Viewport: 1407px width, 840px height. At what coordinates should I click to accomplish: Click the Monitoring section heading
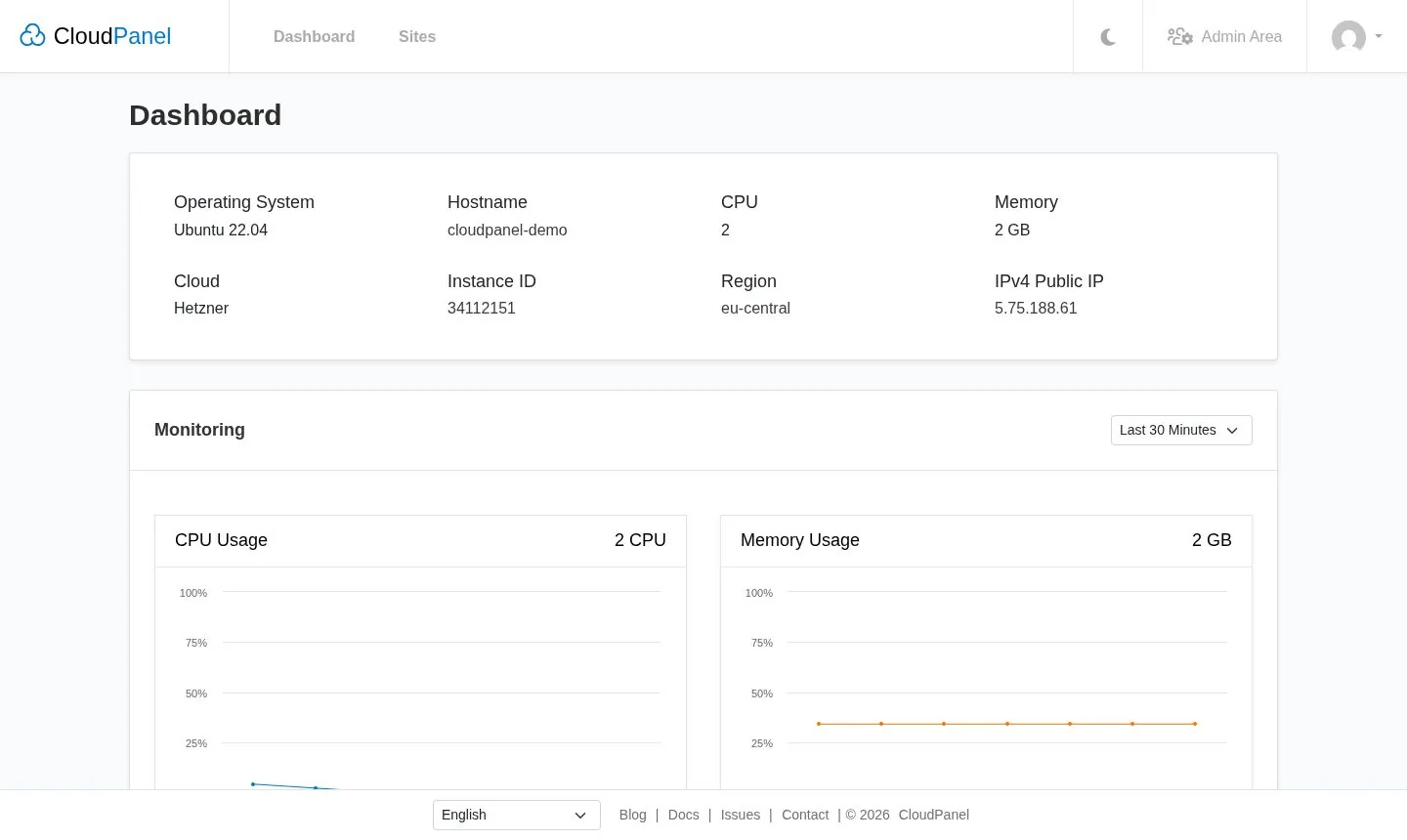point(199,430)
